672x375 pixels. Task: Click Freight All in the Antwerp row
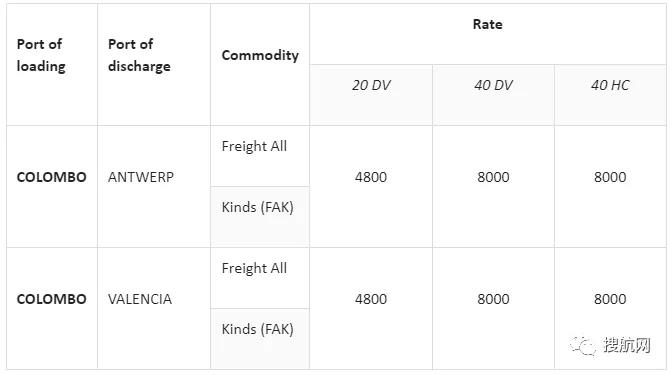[x=254, y=147]
